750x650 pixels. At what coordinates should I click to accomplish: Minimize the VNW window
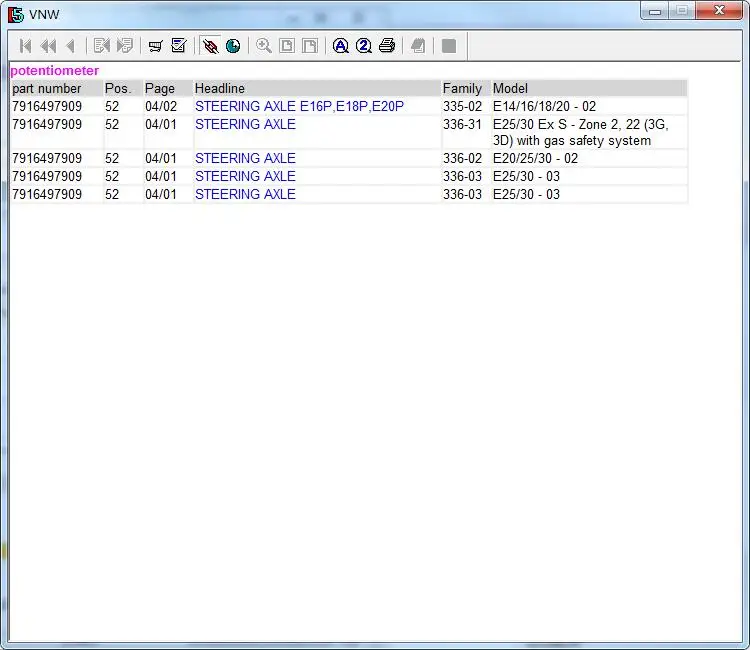[655, 11]
